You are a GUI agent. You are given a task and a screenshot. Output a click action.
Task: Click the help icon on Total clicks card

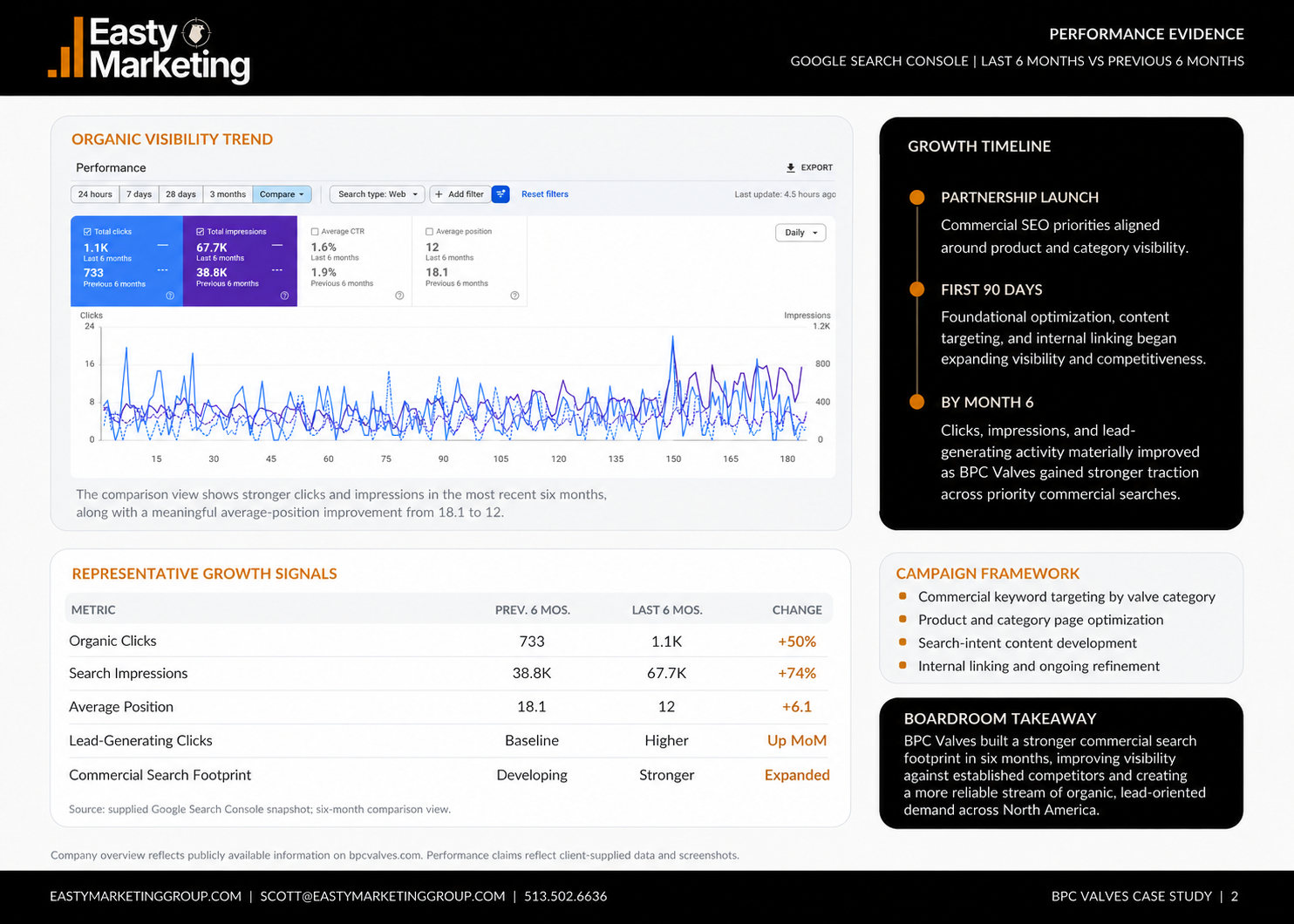coord(170,296)
